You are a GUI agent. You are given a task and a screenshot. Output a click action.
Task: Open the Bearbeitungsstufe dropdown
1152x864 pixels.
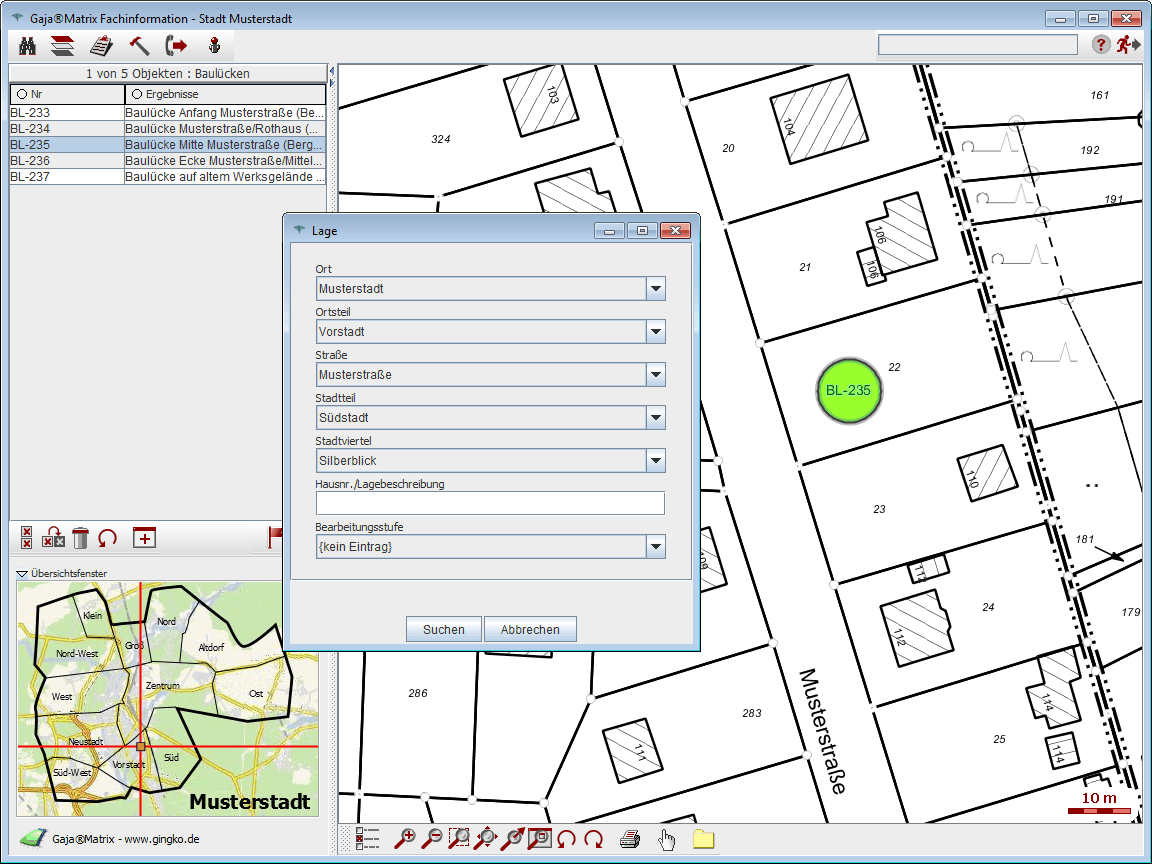(655, 547)
